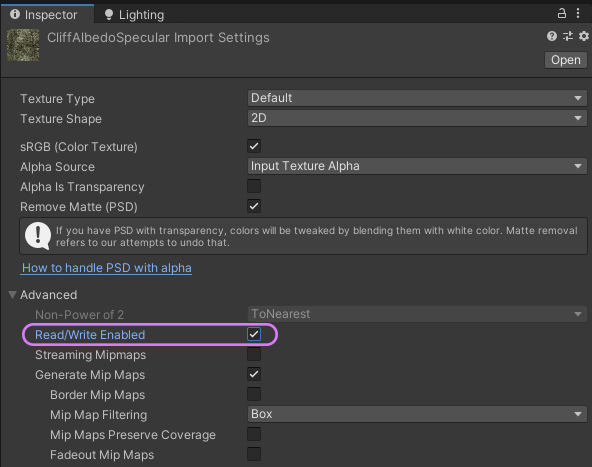Viewport: 592px width, 467px height.
Task: Click the warning exclamation bubble icon
Action: pyautogui.click(x=38, y=236)
